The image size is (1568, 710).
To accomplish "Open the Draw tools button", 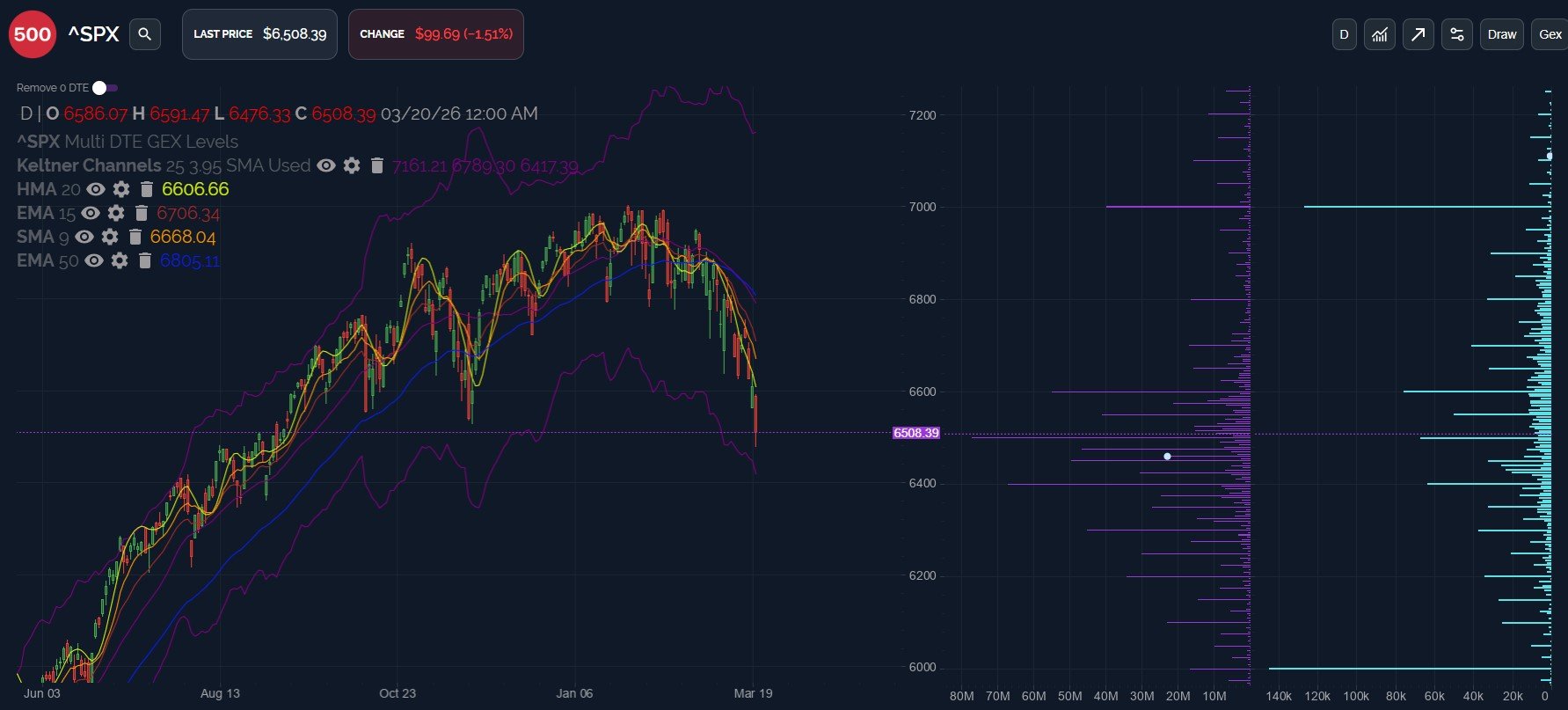I will coord(1502,34).
